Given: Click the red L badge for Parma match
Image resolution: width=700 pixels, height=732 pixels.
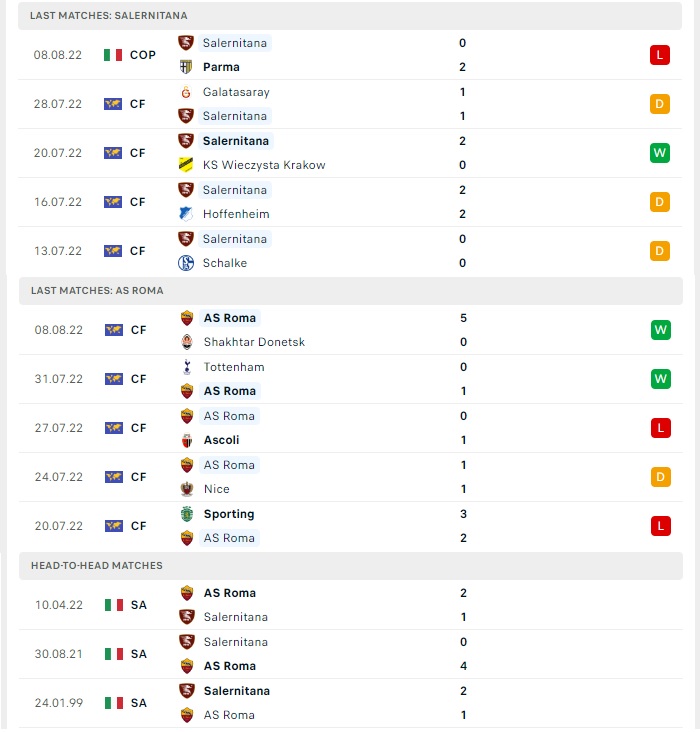Looking at the screenshot, I should [659, 55].
